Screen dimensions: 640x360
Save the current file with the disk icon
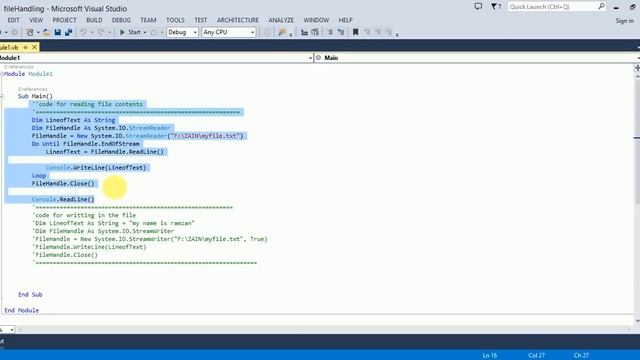tap(58, 32)
